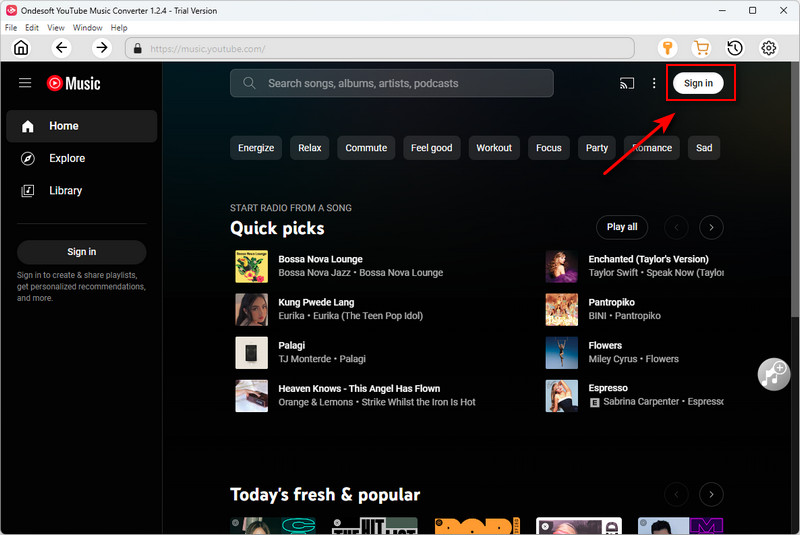Image resolution: width=800 pixels, height=535 pixels.
Task: Click the Eurika artist link
Action: coord(291,316)
